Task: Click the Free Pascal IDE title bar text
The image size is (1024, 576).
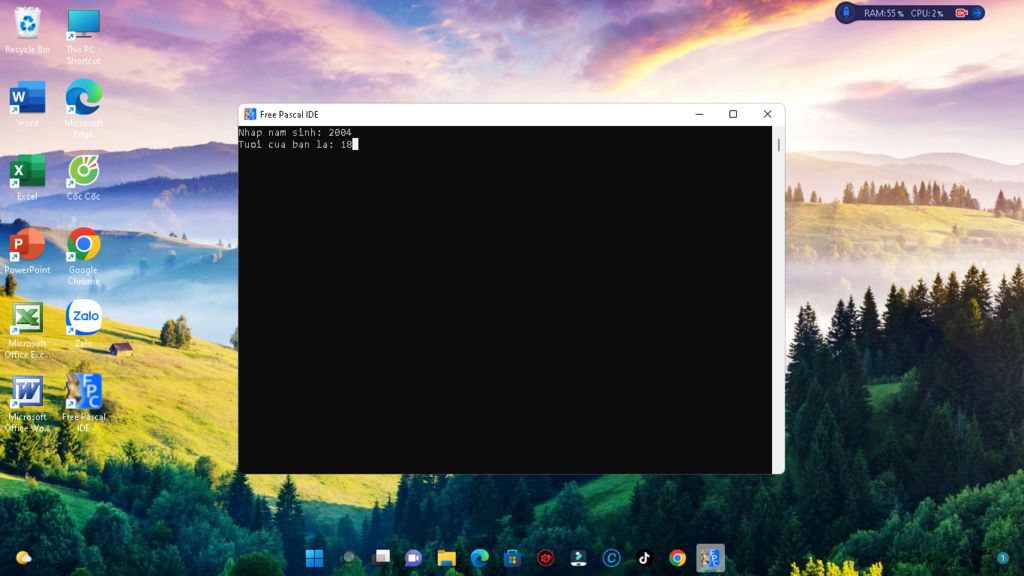Action: click(289, 114)
